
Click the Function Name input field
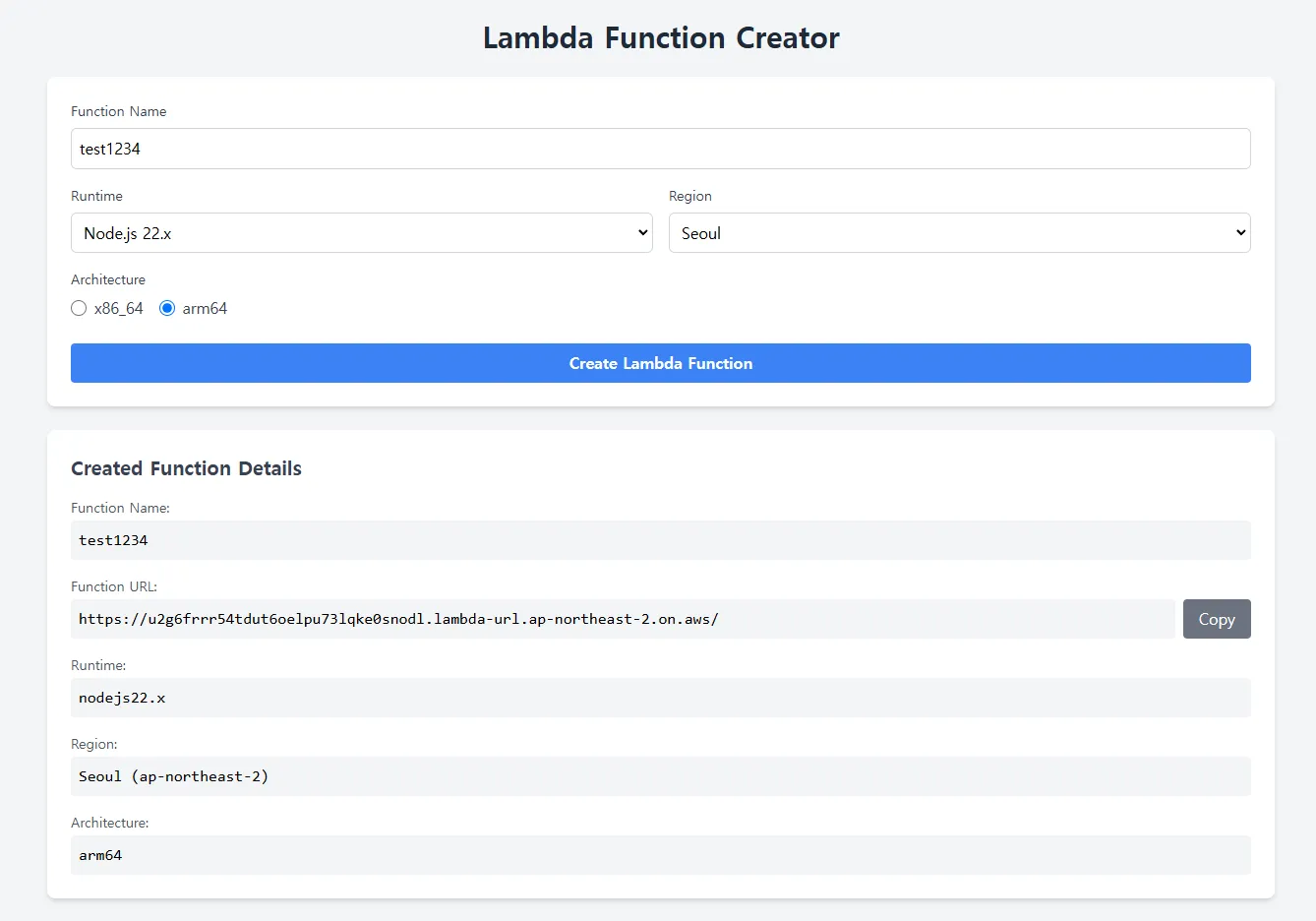pos(661,149)
